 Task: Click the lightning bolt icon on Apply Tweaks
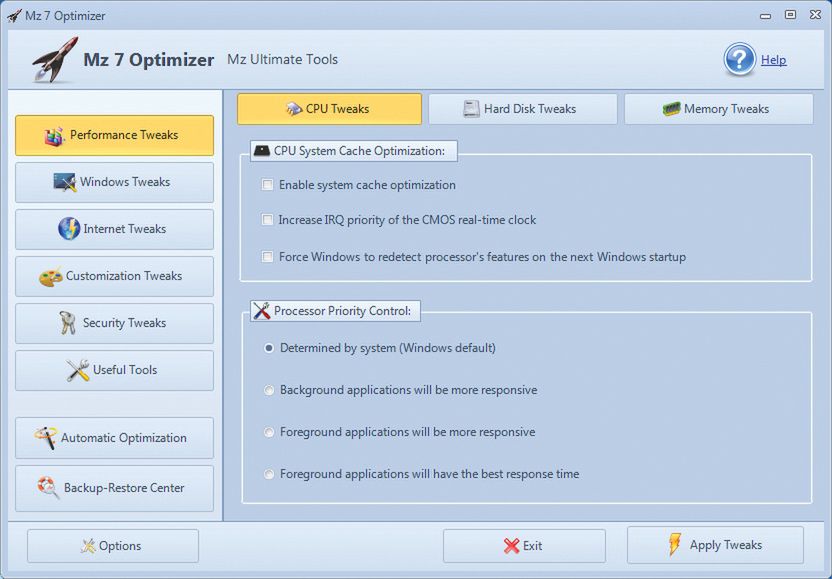674,545
